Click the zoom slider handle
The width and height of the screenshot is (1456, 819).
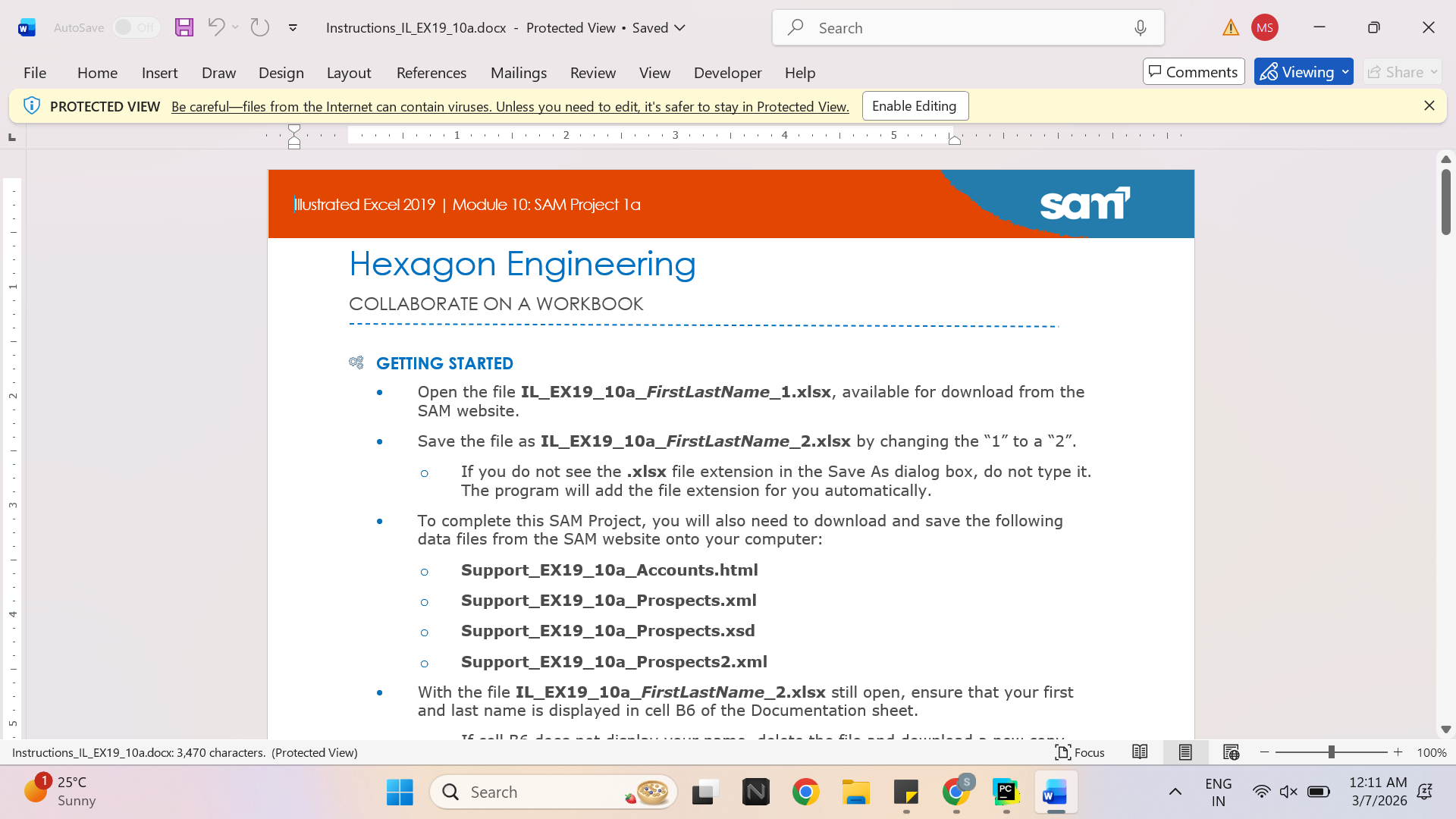1331,752
